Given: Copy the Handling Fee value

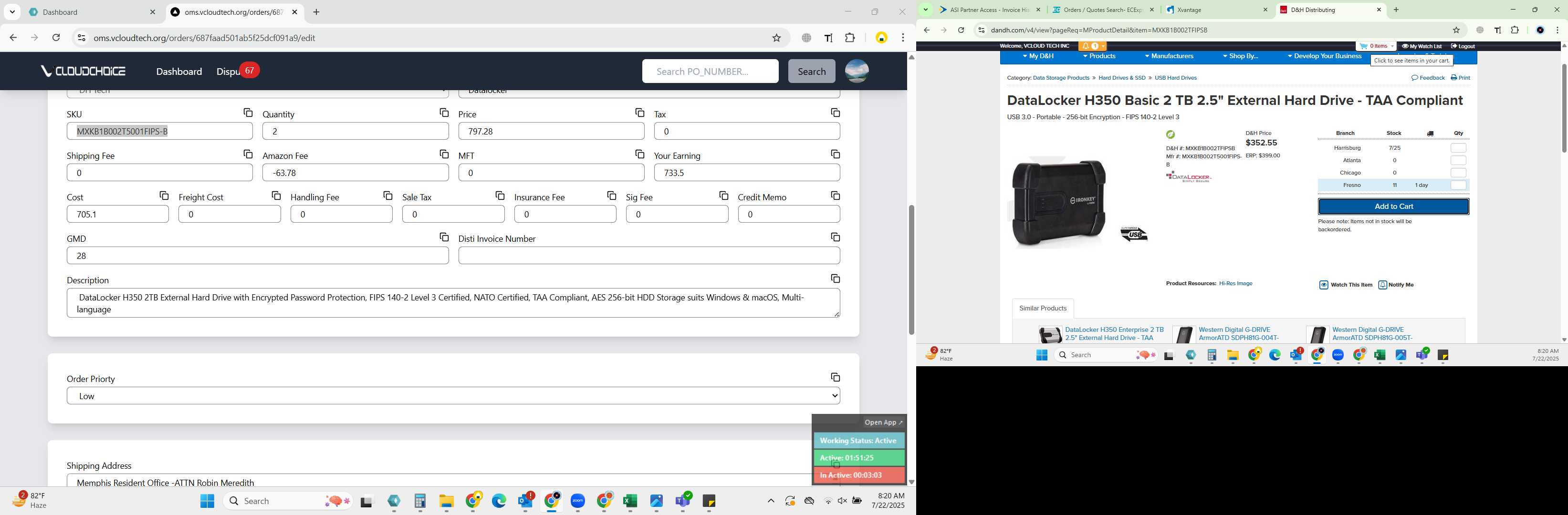Looking at the screenshot, I should point(388,196).
